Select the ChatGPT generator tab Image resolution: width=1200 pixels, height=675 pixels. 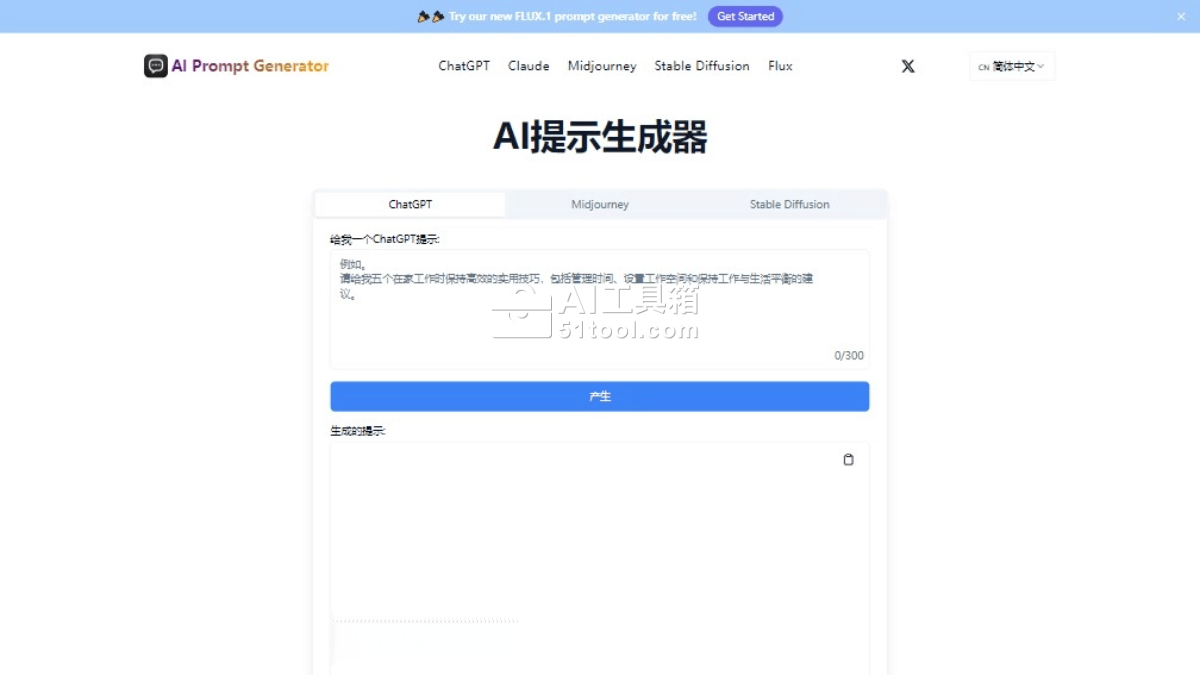tap(410, 204)
